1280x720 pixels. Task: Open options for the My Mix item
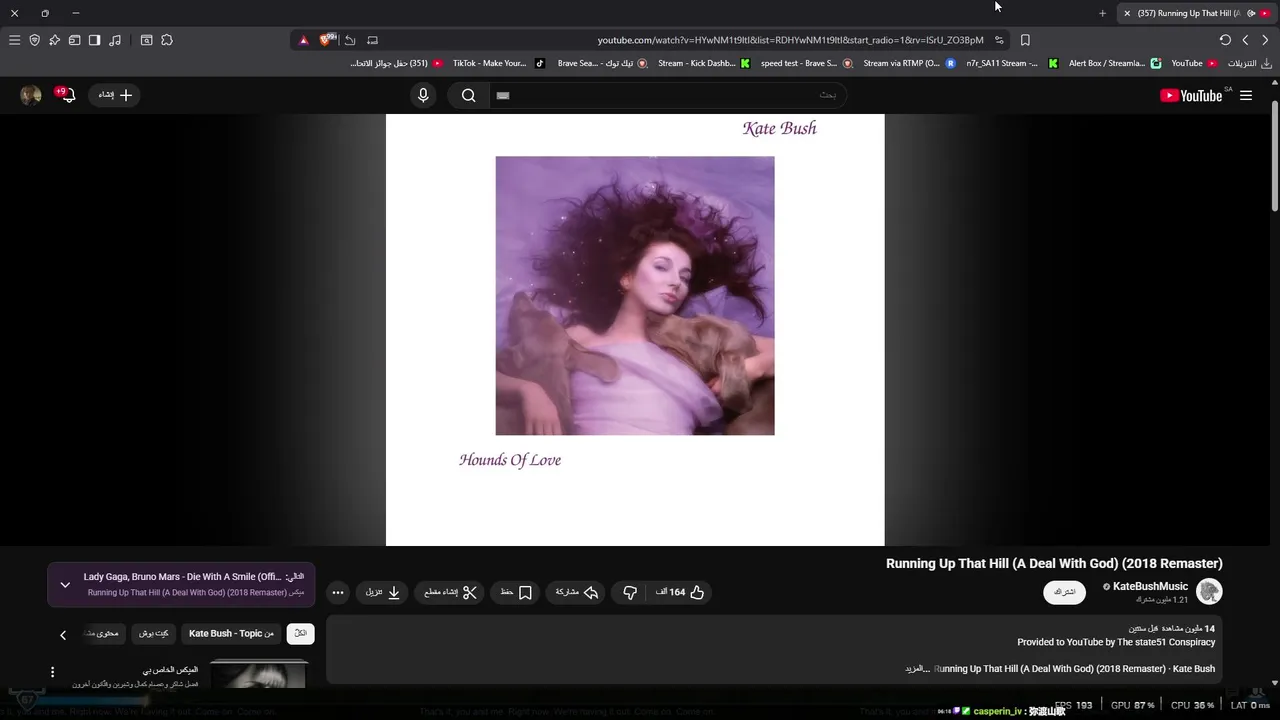click(53, 672)
